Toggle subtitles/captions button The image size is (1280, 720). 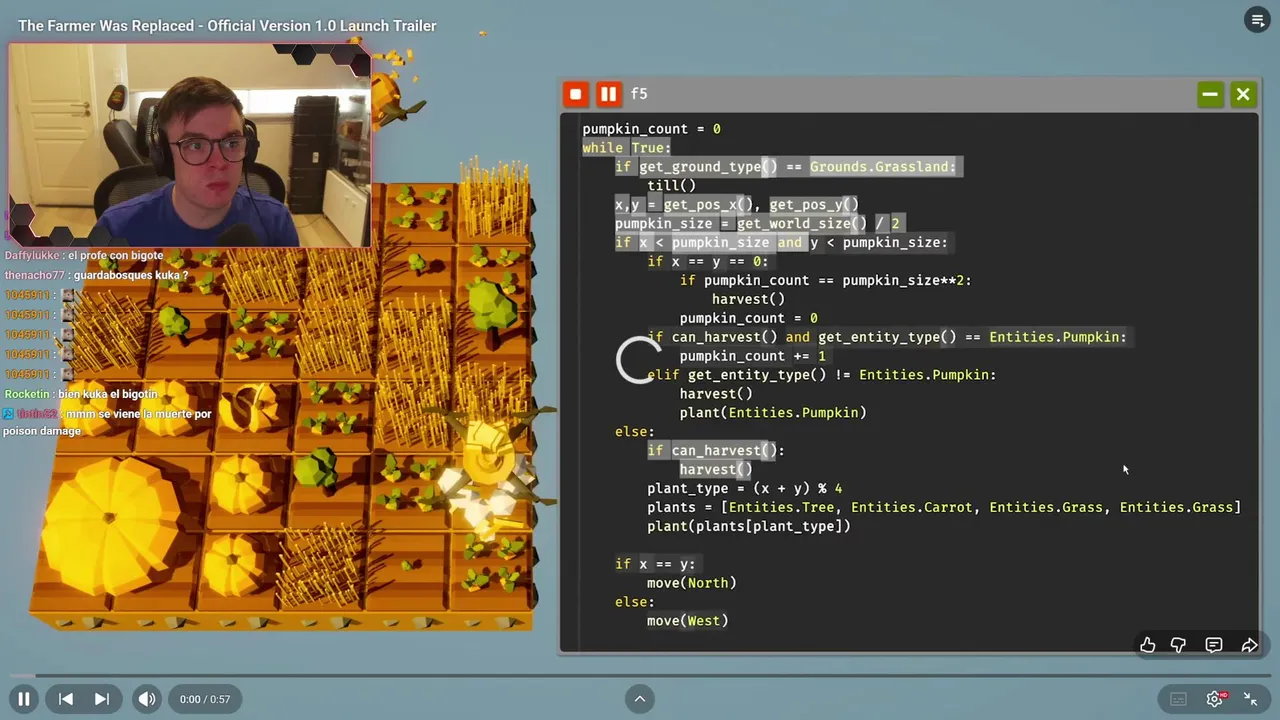pos(1178,699)
